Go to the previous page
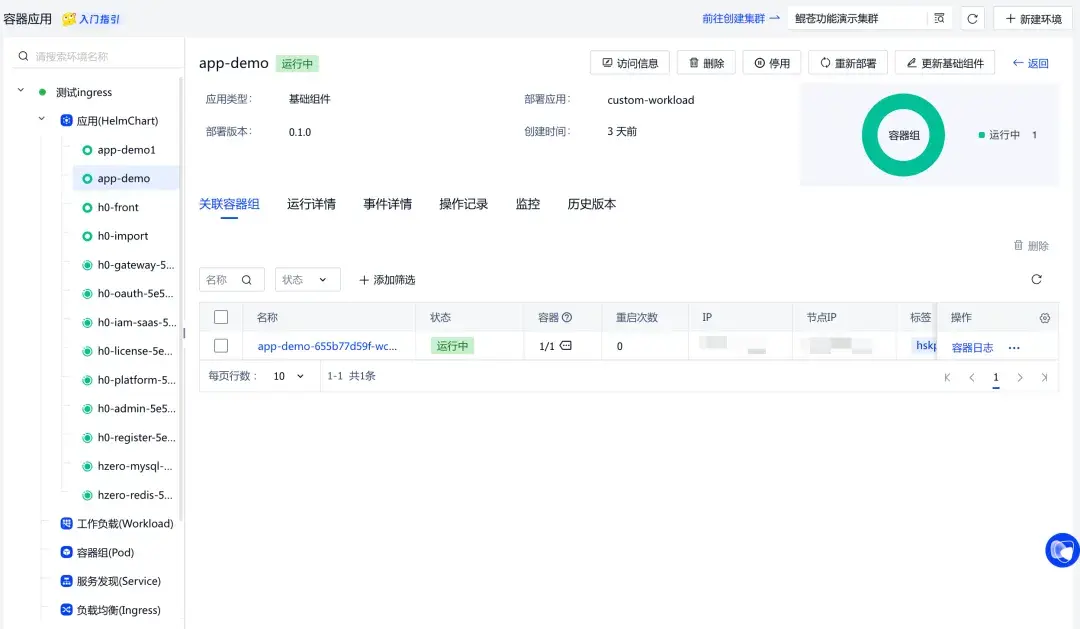The width and height of the screenshot is (1080, 629). pyautogui.click(x=972, y=377)
